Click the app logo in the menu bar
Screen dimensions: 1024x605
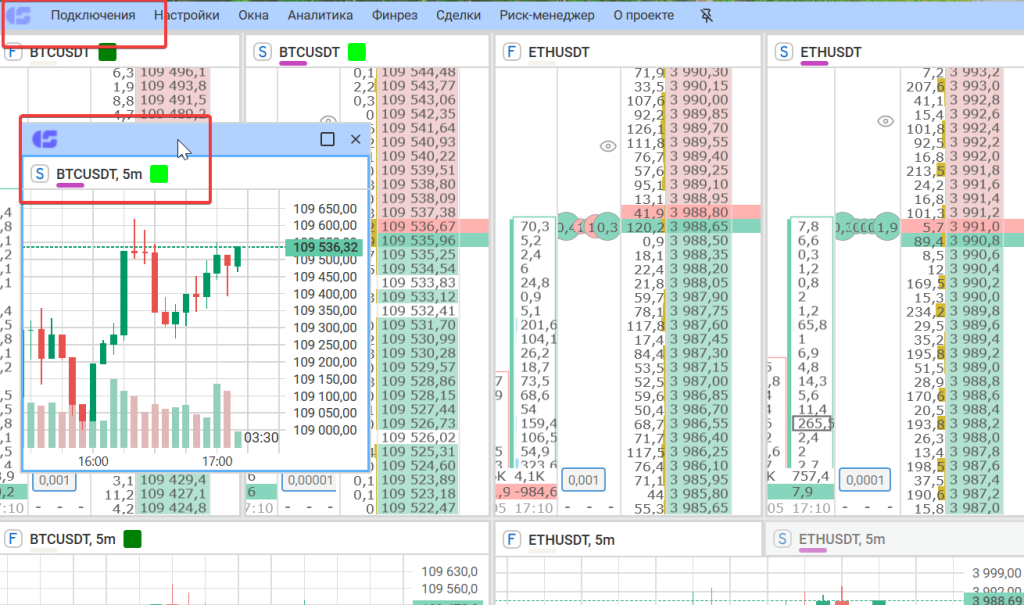pos(18,16)
